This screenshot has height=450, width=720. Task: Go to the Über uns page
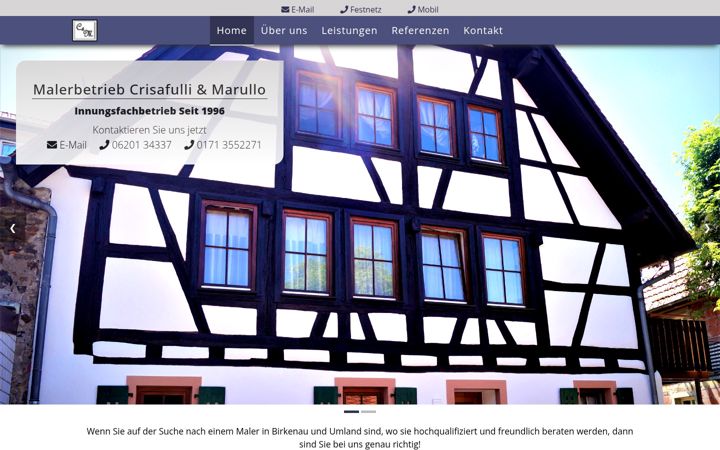pos(284,30)
